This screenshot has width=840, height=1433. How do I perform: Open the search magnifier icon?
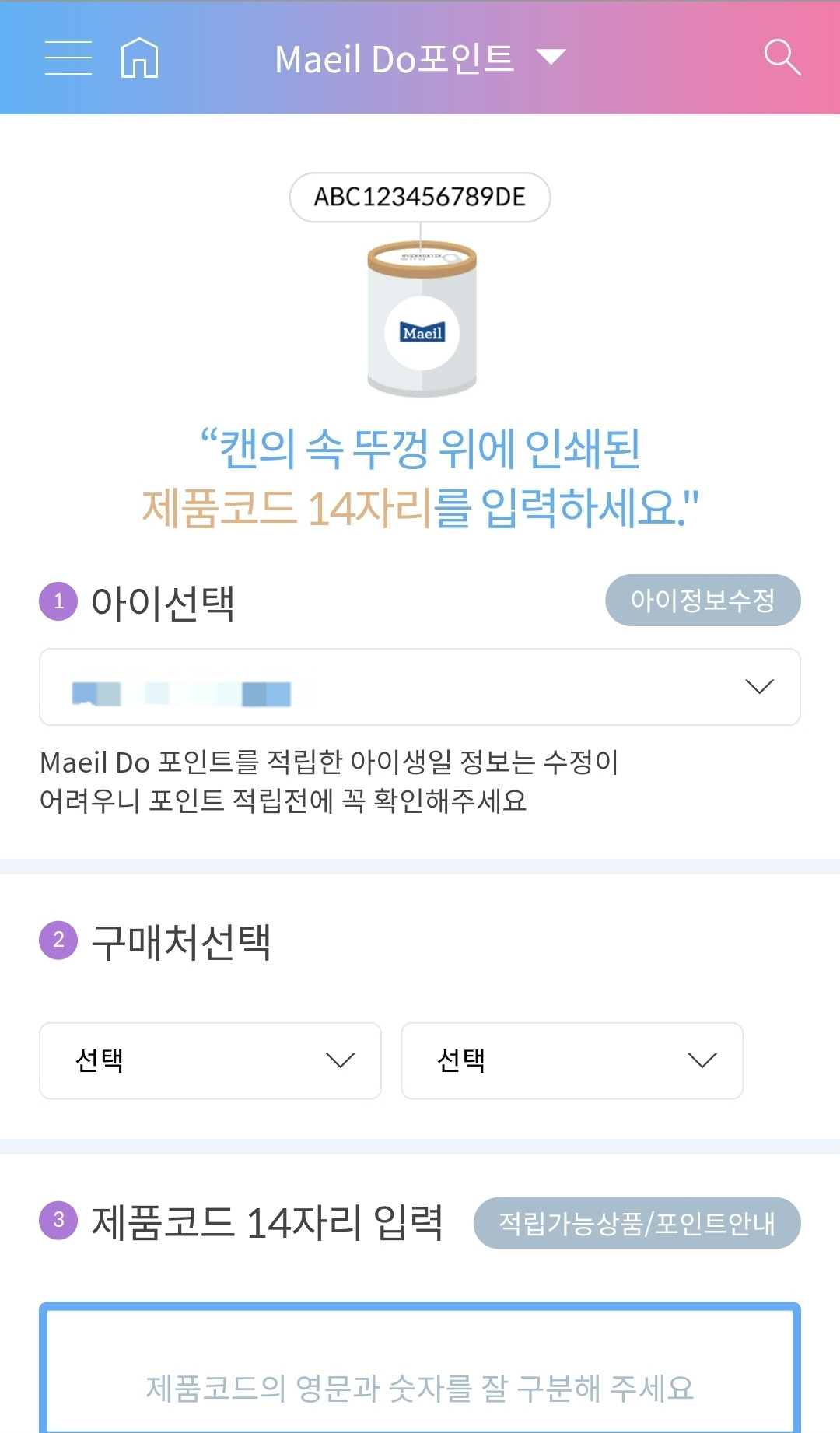[x=782, y=58]
